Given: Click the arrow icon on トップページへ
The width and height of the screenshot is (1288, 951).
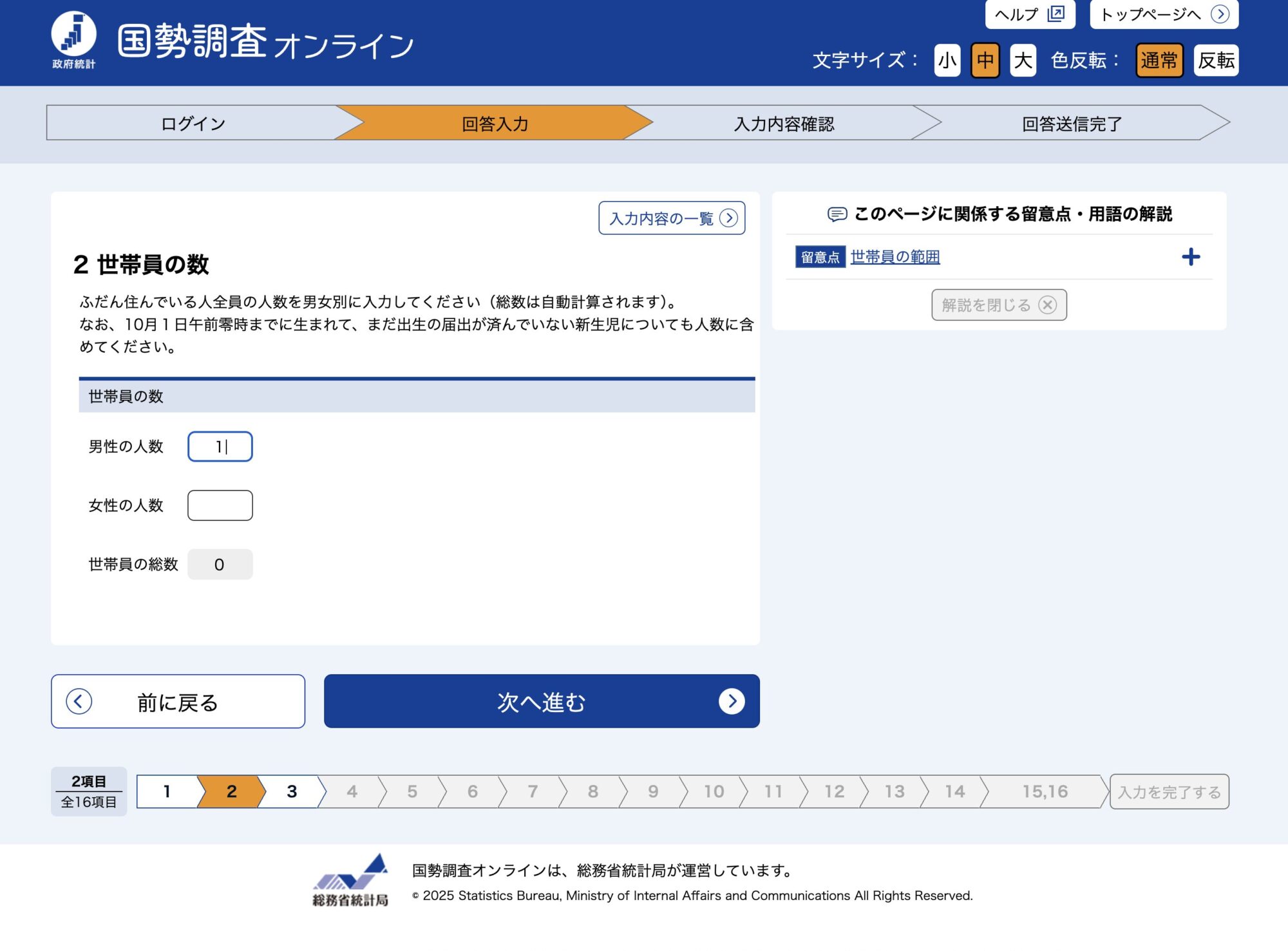Looking at the screenshot, I should (x=1220, y=14).
